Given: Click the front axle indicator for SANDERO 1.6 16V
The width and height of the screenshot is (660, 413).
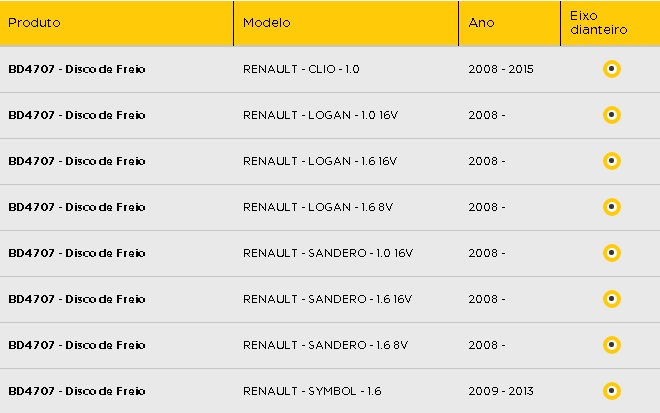Looking at the screenshot, I should tap(612, 299).
